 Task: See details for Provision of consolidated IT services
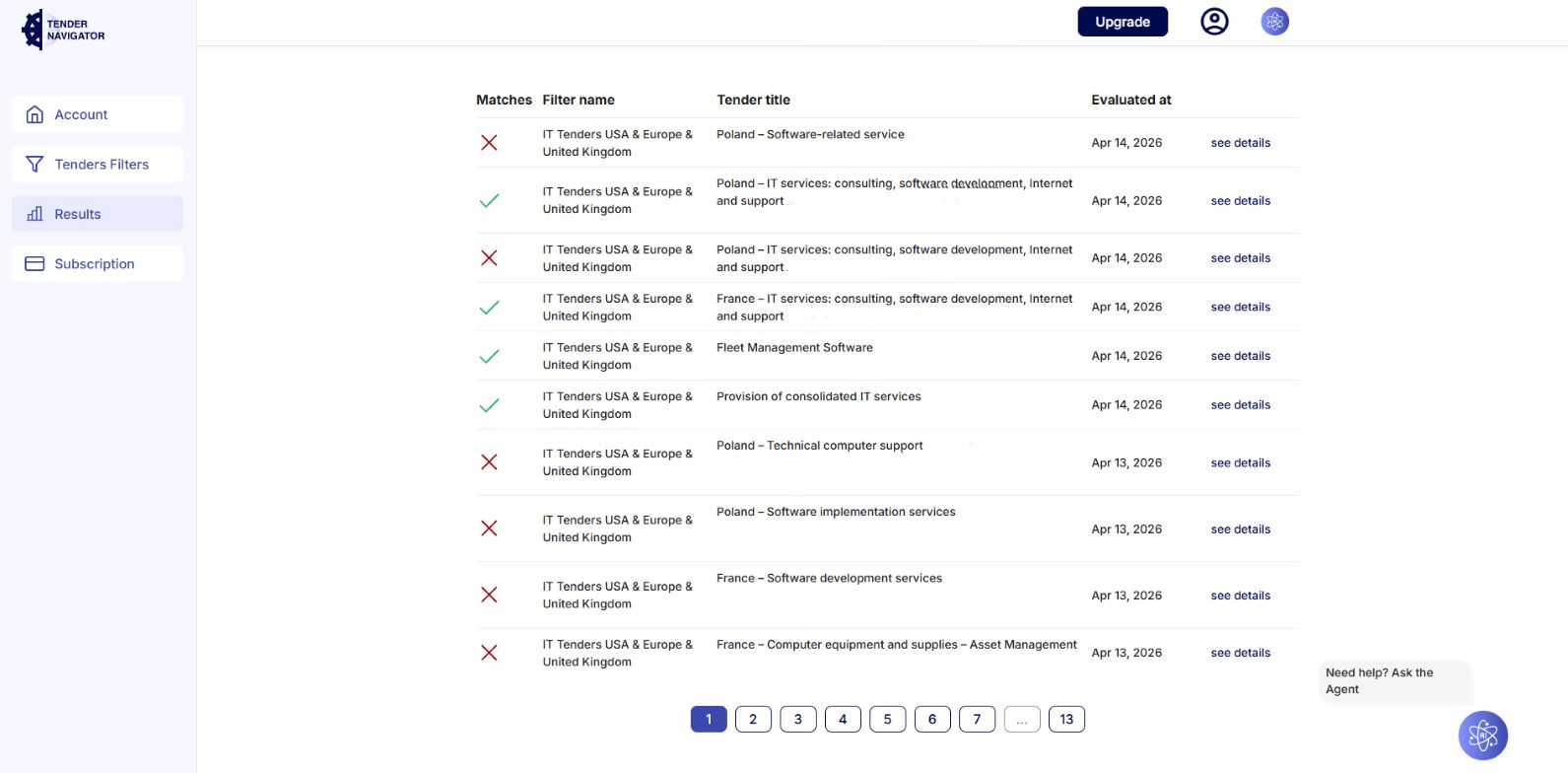coord(1240,405)
